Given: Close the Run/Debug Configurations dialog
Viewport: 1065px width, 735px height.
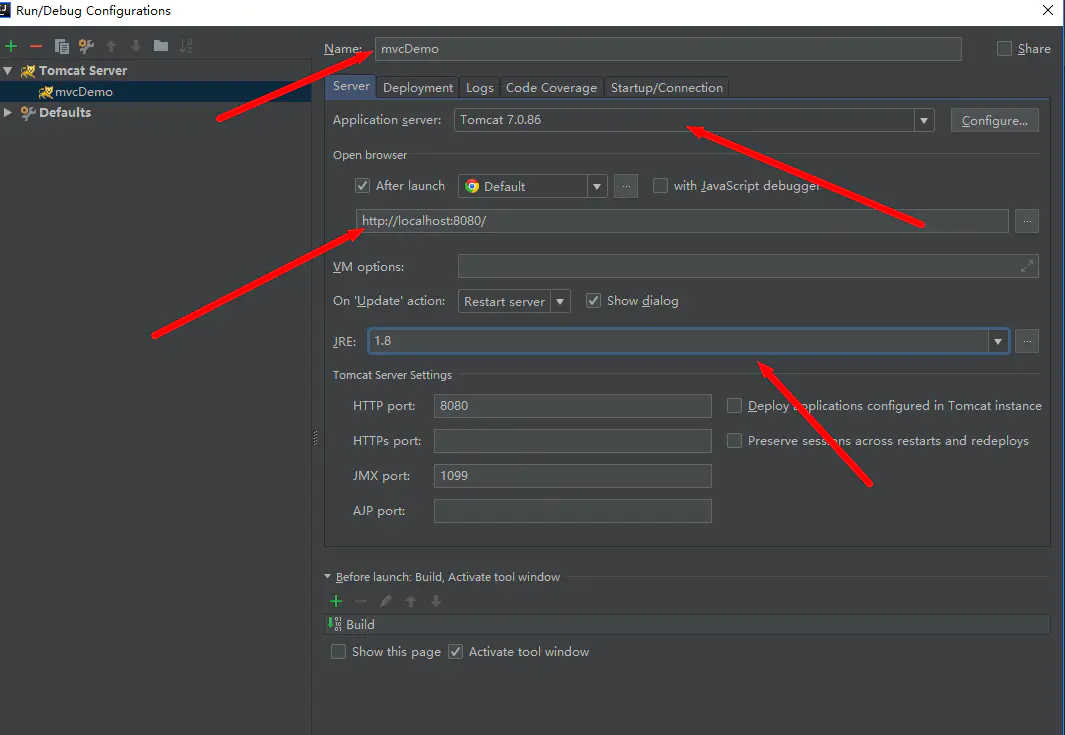Looking at the screenshot, I should (x=1048, y=10).
